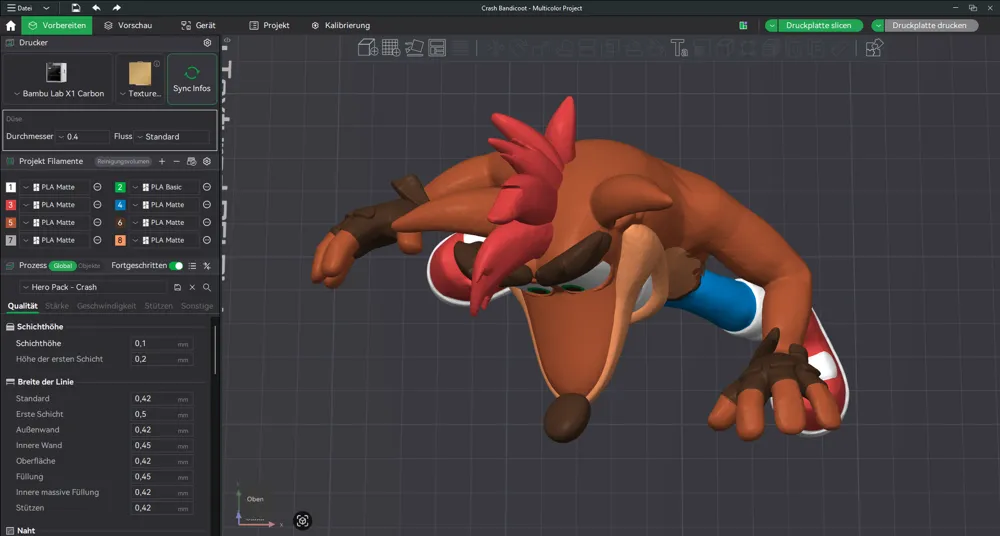Click info icon on textured plate card
Screen dimensions: 1000x536
157,63
